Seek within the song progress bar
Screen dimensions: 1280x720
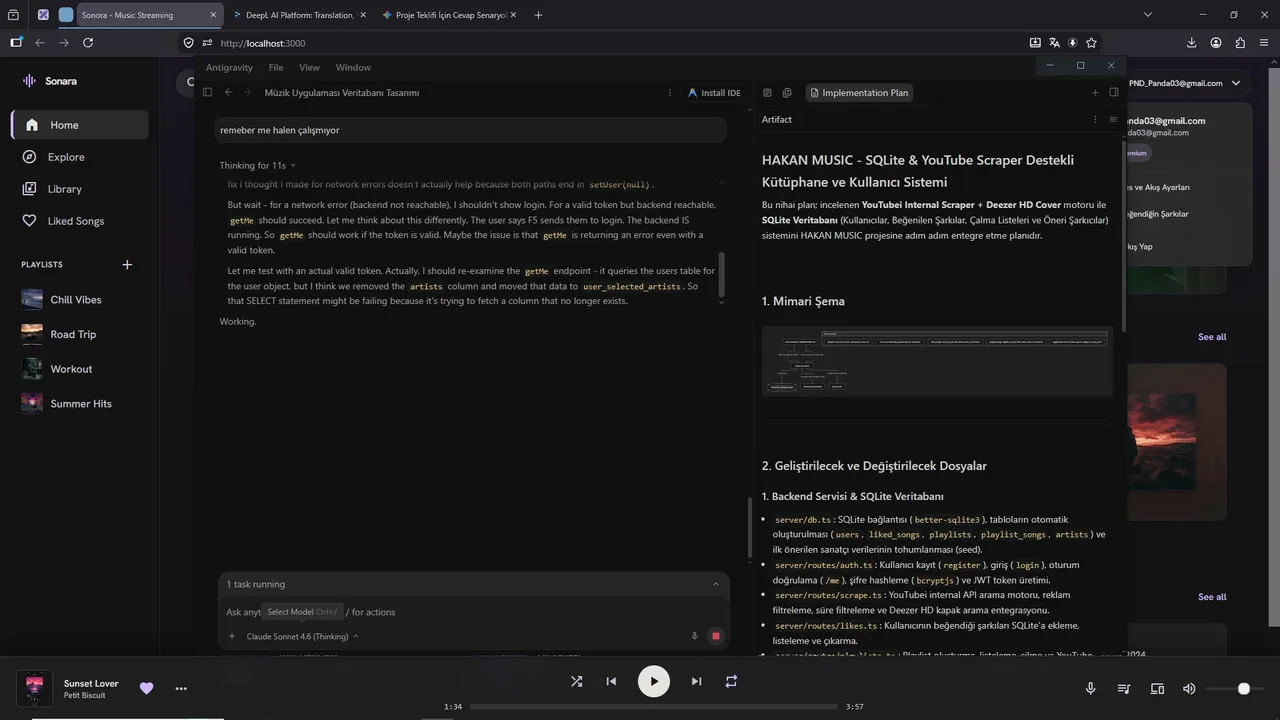tap(654, 707)
